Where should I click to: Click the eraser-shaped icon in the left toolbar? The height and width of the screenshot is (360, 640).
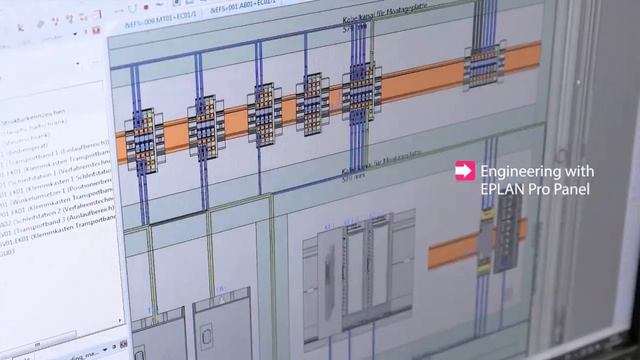pyautogui.click(x=40, y=24)
